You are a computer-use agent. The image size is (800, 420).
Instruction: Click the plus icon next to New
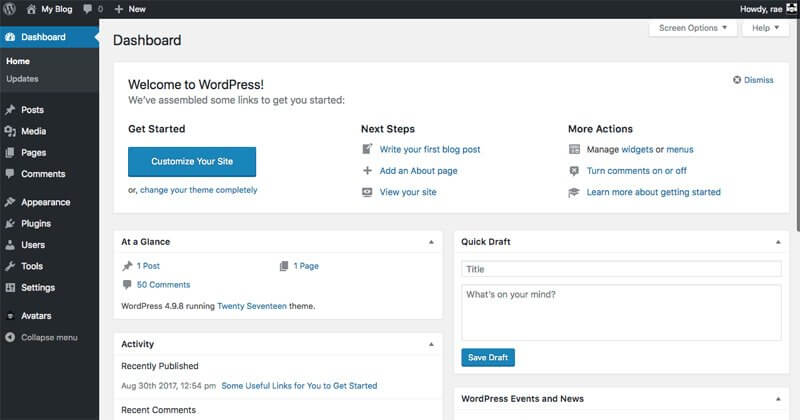(x=119, y=9)
